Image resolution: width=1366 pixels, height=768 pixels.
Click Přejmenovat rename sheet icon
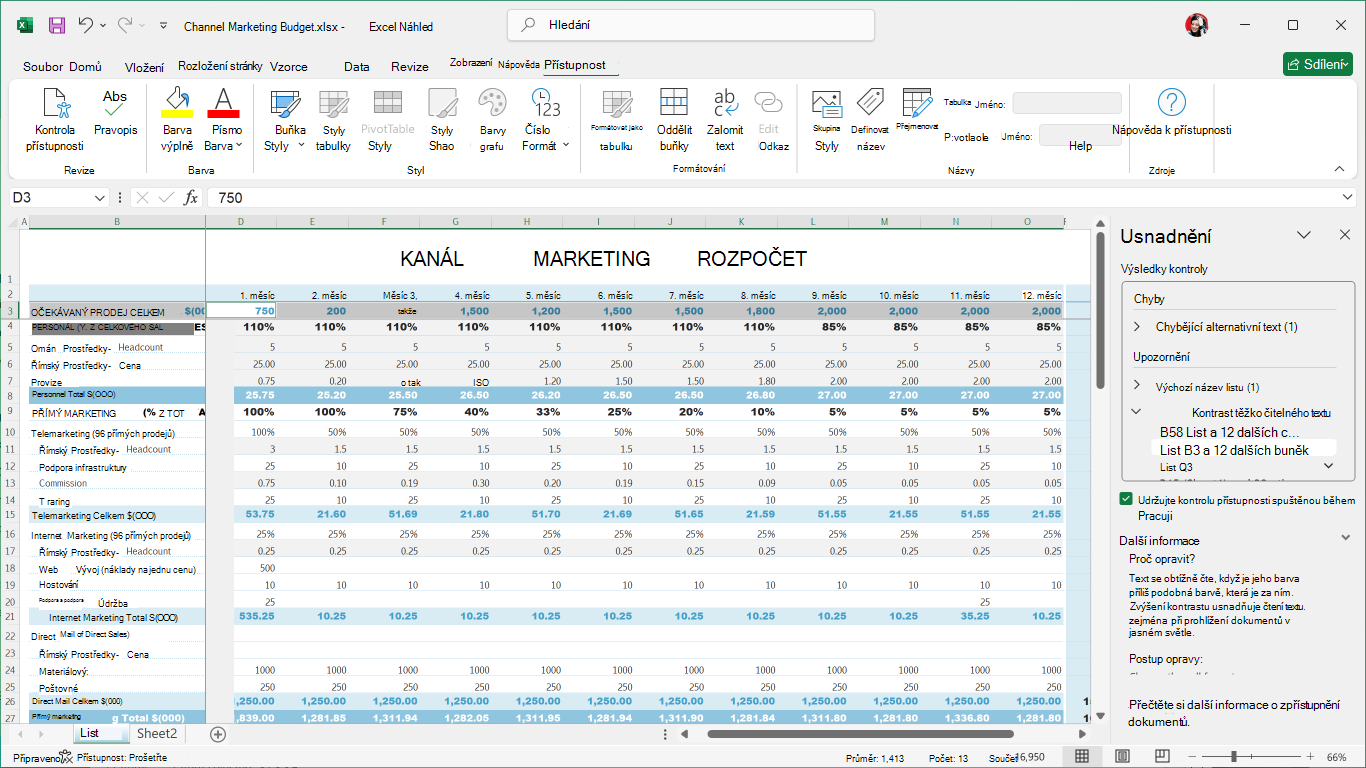tap(917, 110)
